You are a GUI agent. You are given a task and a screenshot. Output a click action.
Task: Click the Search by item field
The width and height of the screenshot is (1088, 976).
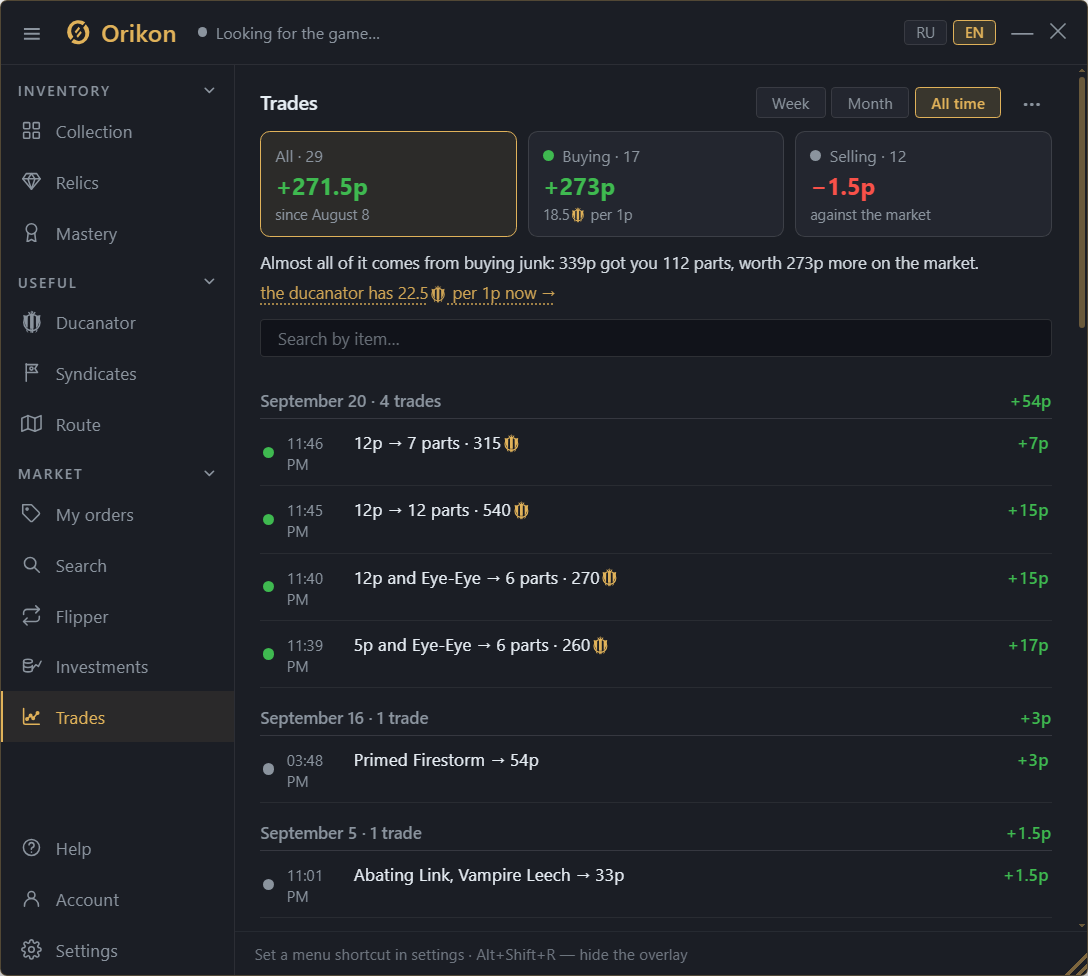click(x=656, y=339)
